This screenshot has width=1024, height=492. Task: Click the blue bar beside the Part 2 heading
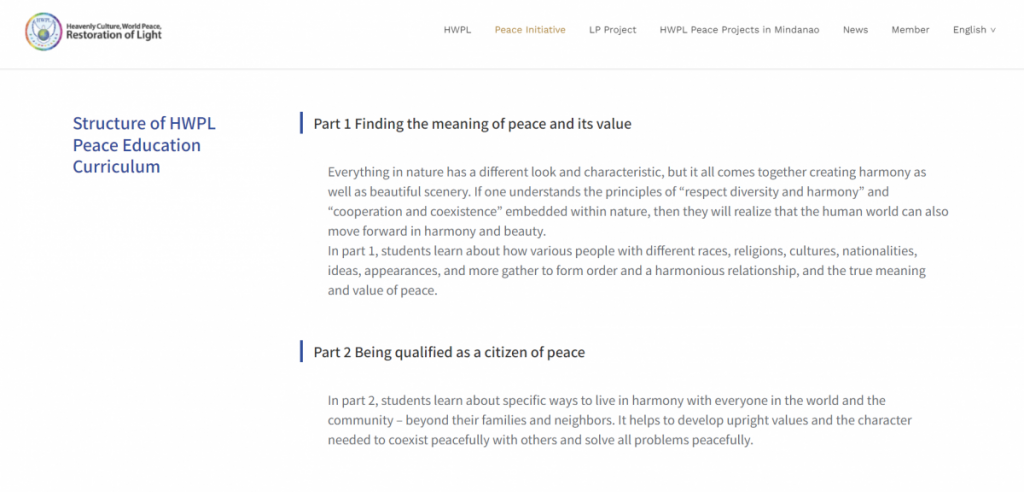point(301,351)
